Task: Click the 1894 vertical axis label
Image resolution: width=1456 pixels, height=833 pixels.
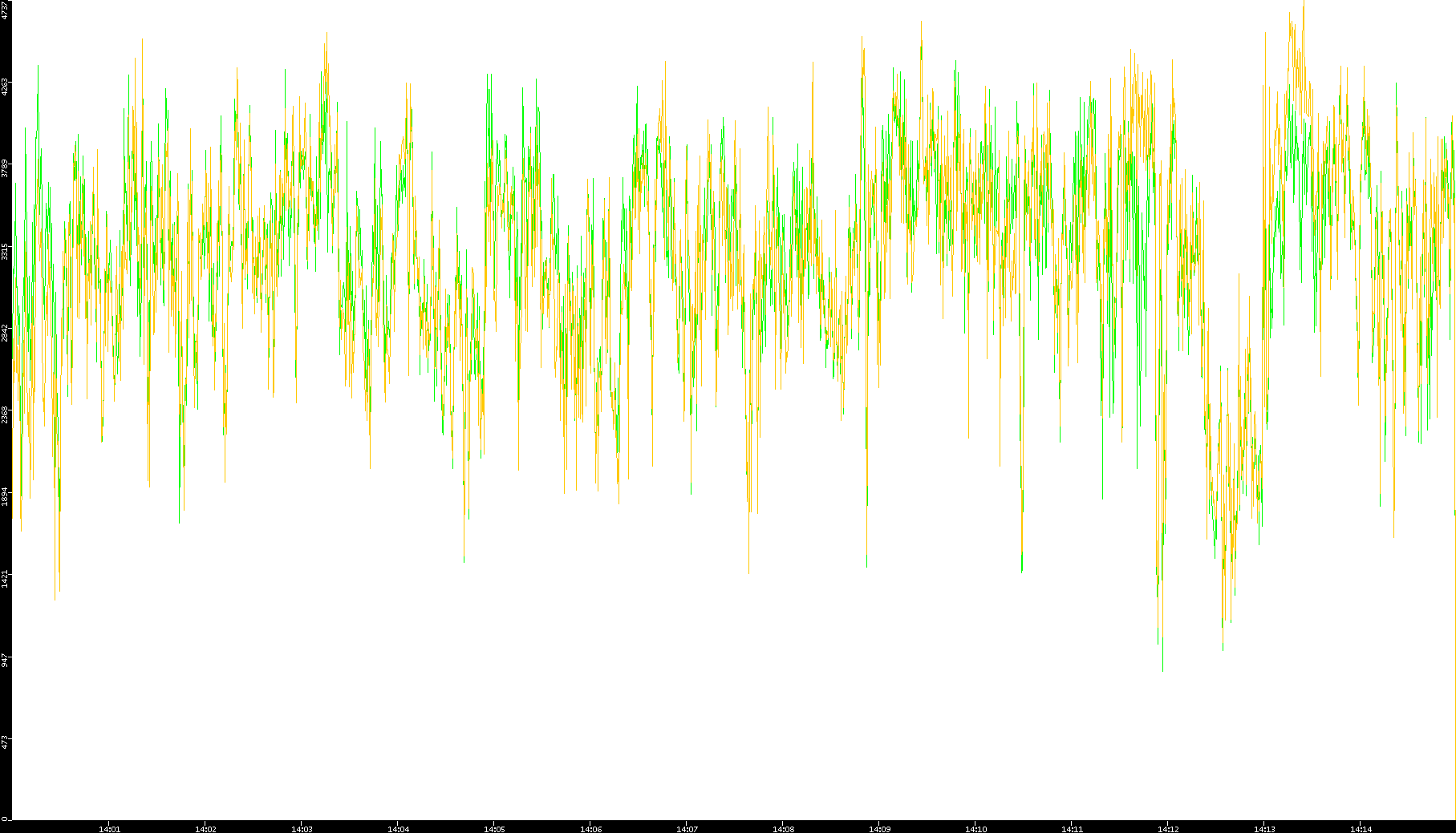Action: pyautogui.click(x=6, y=496)
